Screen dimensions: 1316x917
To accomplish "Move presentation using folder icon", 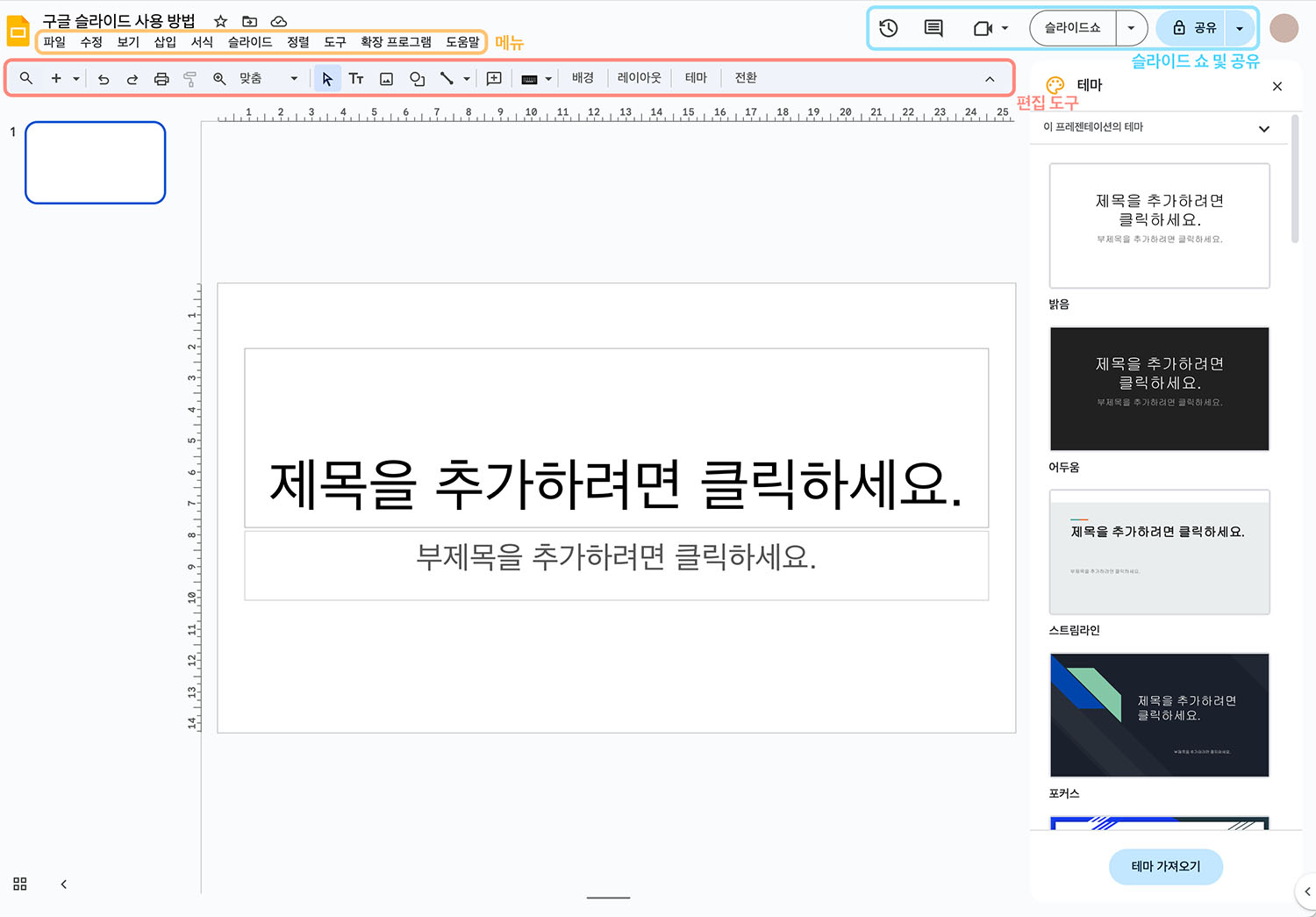I will (x=250, y=21).
